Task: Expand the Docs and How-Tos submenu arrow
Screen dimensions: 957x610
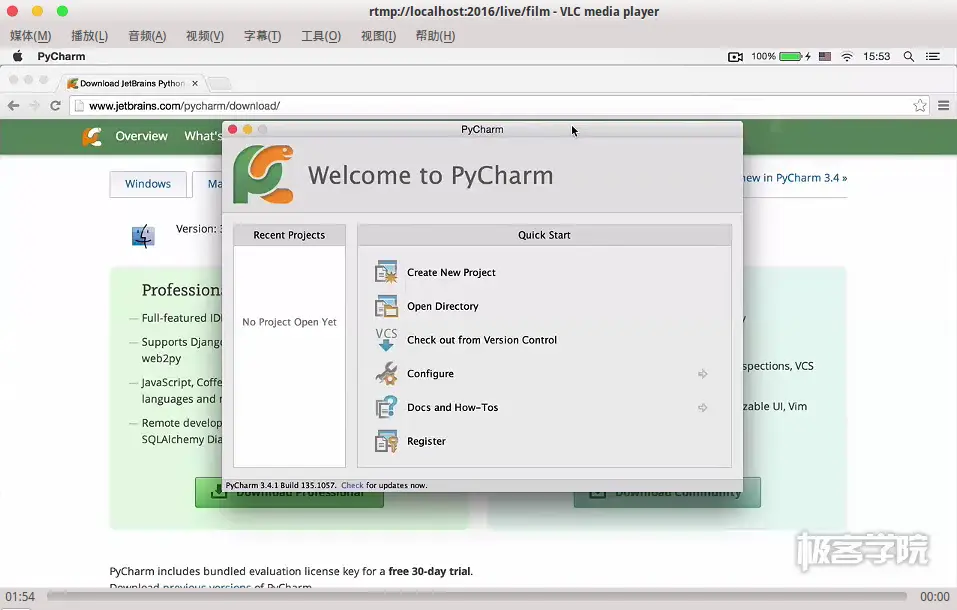Action: click(702, 407)
